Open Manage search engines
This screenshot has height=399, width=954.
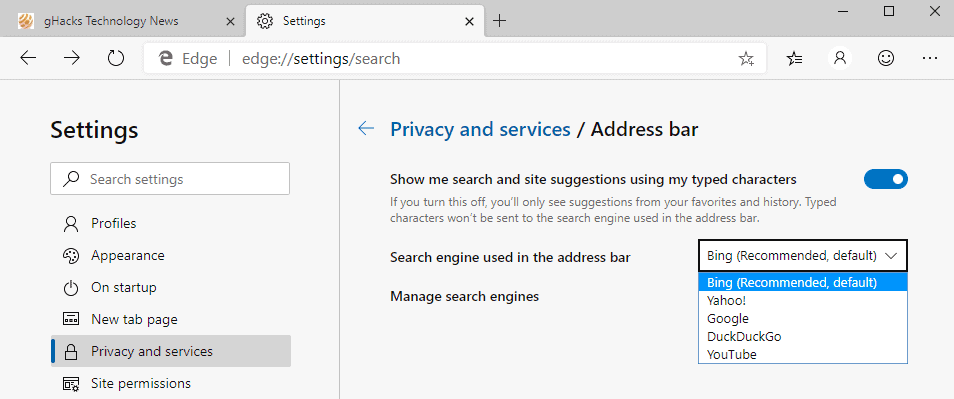point(464,297)
